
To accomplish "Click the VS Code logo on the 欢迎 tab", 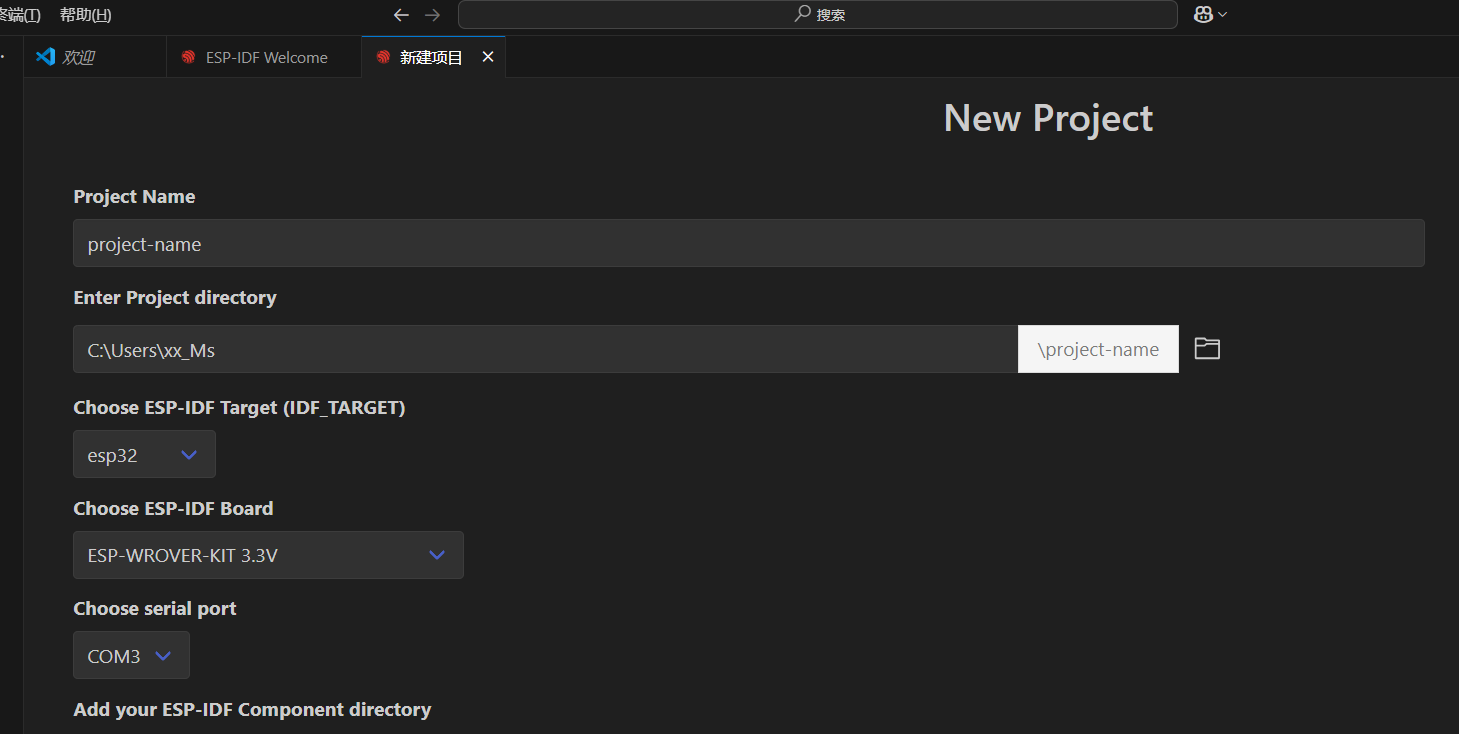I will [45, 56].
